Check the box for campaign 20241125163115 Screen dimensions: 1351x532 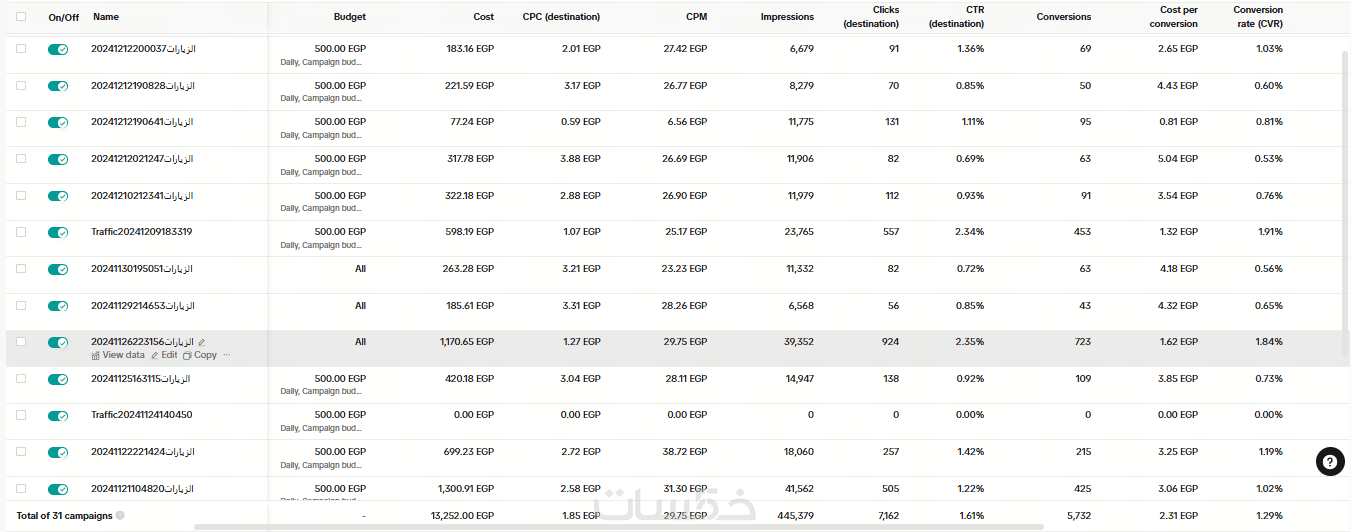[21, 379]
